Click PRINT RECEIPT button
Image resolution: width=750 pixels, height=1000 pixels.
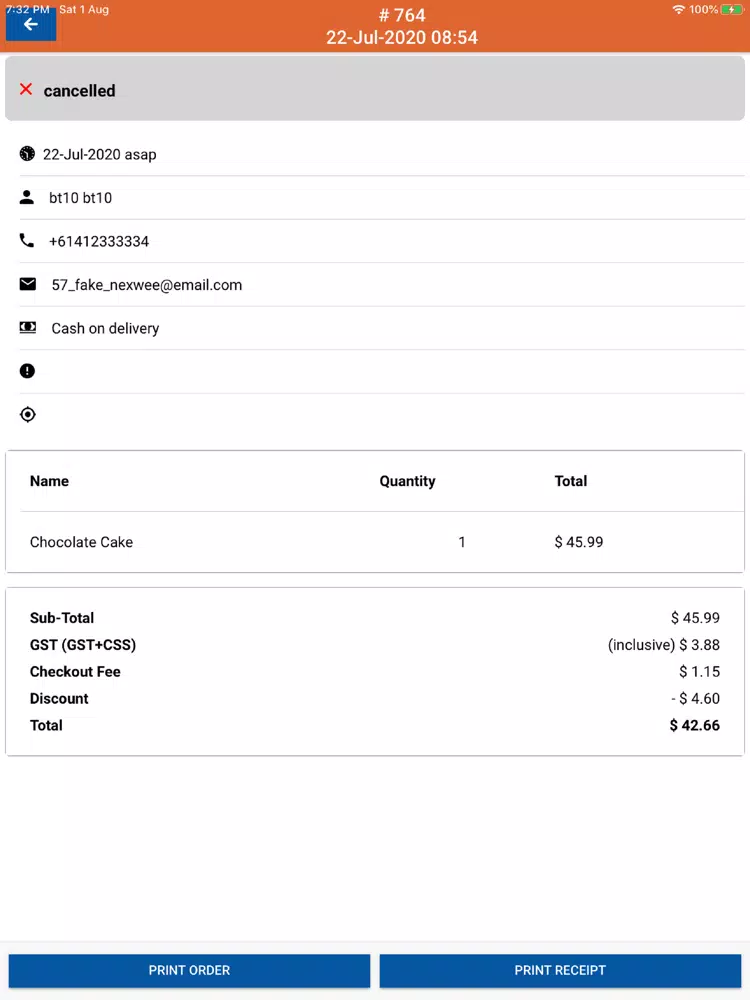coord(560,970)
